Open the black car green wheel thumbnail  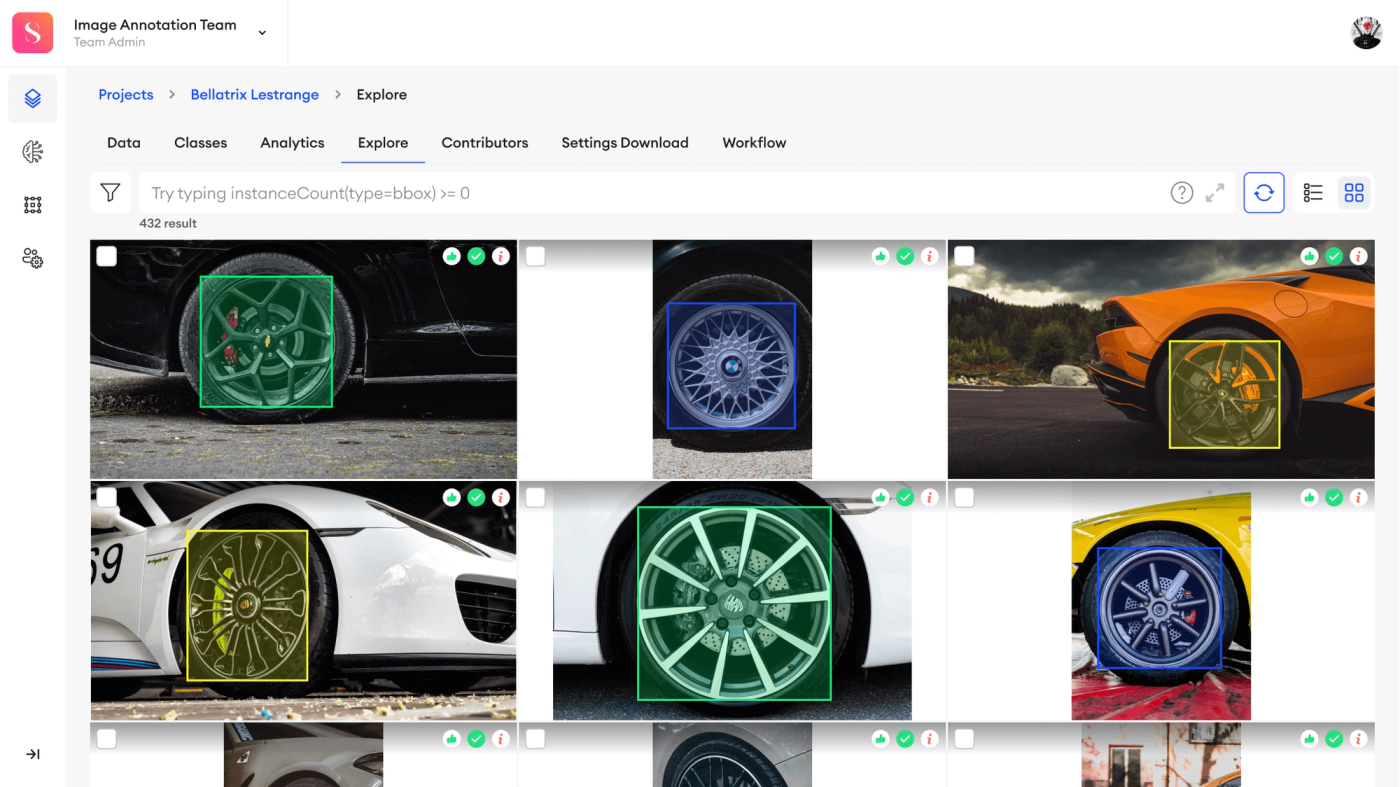point(304,359)
